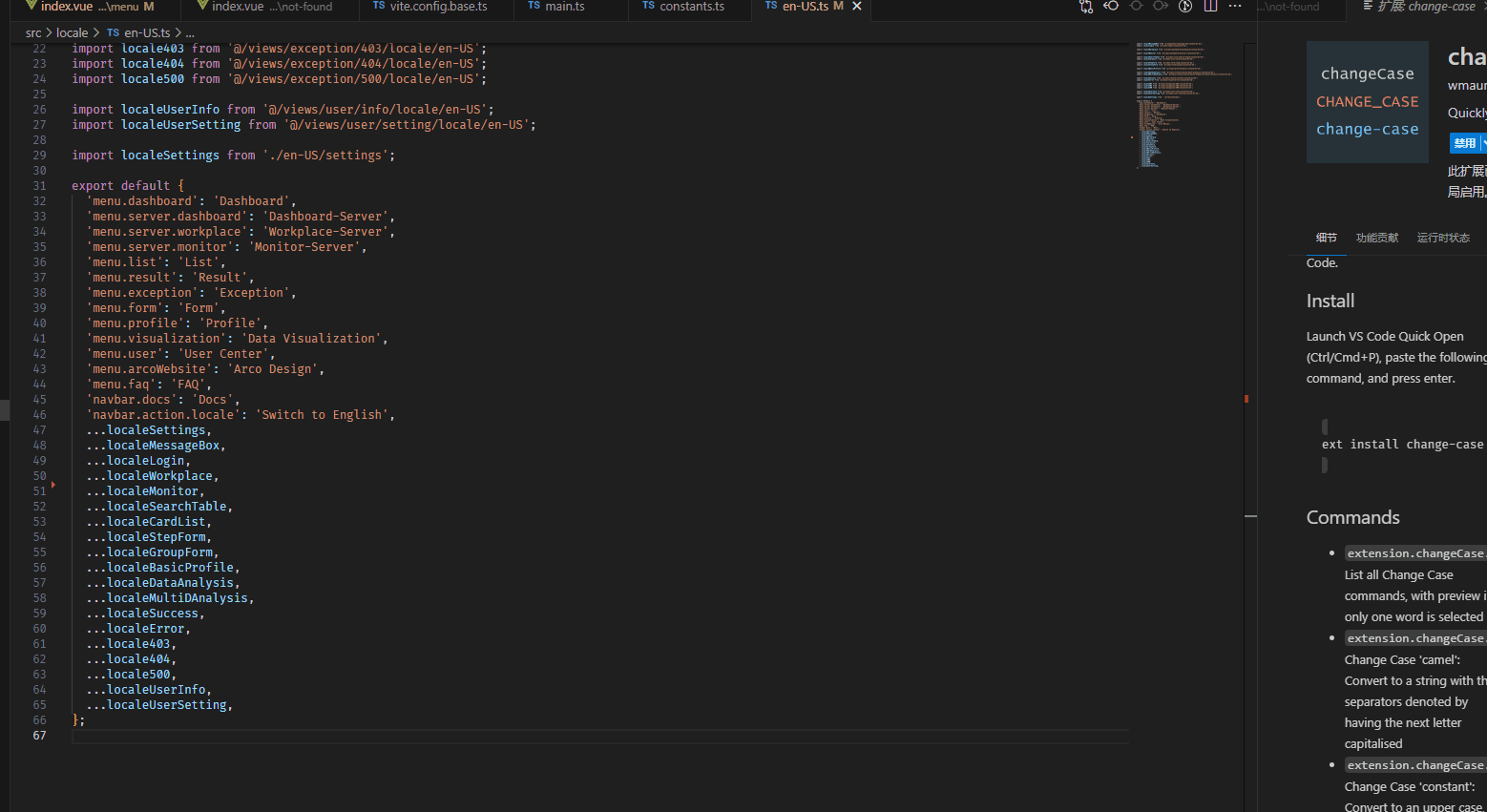Click the code minimap overview

(x=1184, y=105)
